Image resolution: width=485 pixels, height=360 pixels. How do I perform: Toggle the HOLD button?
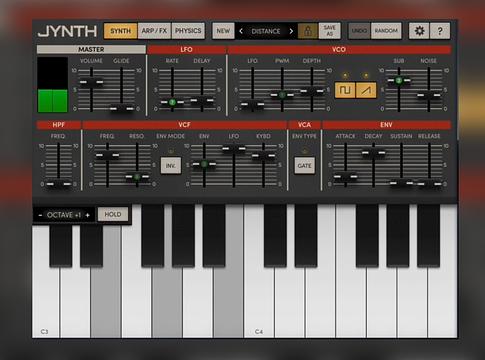113,214
